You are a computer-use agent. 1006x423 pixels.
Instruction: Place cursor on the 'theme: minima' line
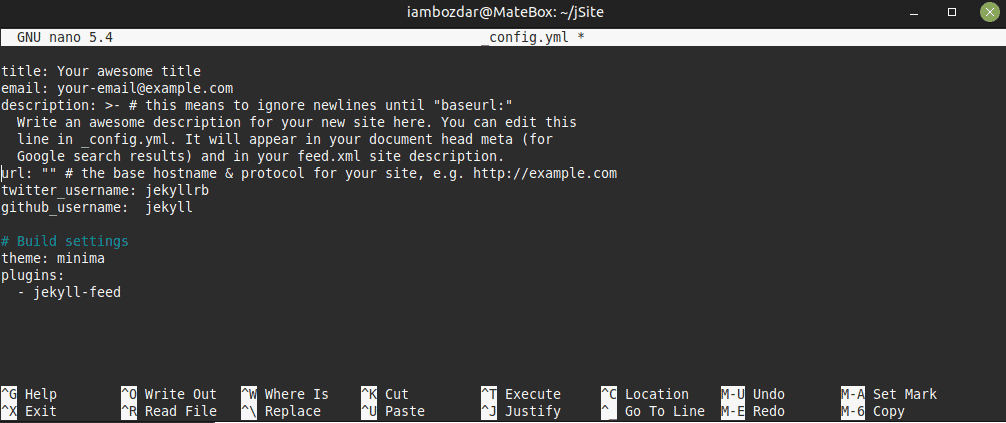coord(53,259)
